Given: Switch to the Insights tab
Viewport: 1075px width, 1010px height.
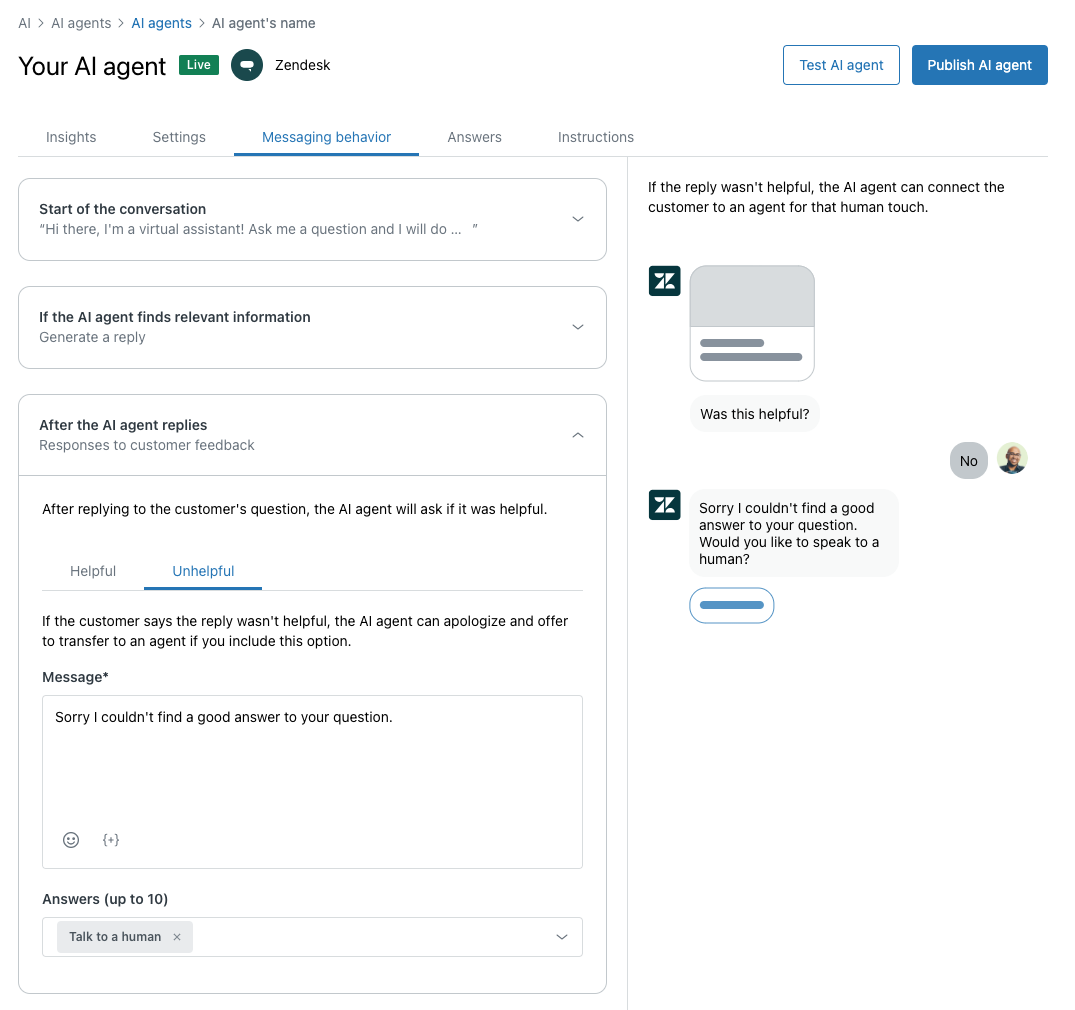Looking at the screenshot, I should tap(71, 137).
